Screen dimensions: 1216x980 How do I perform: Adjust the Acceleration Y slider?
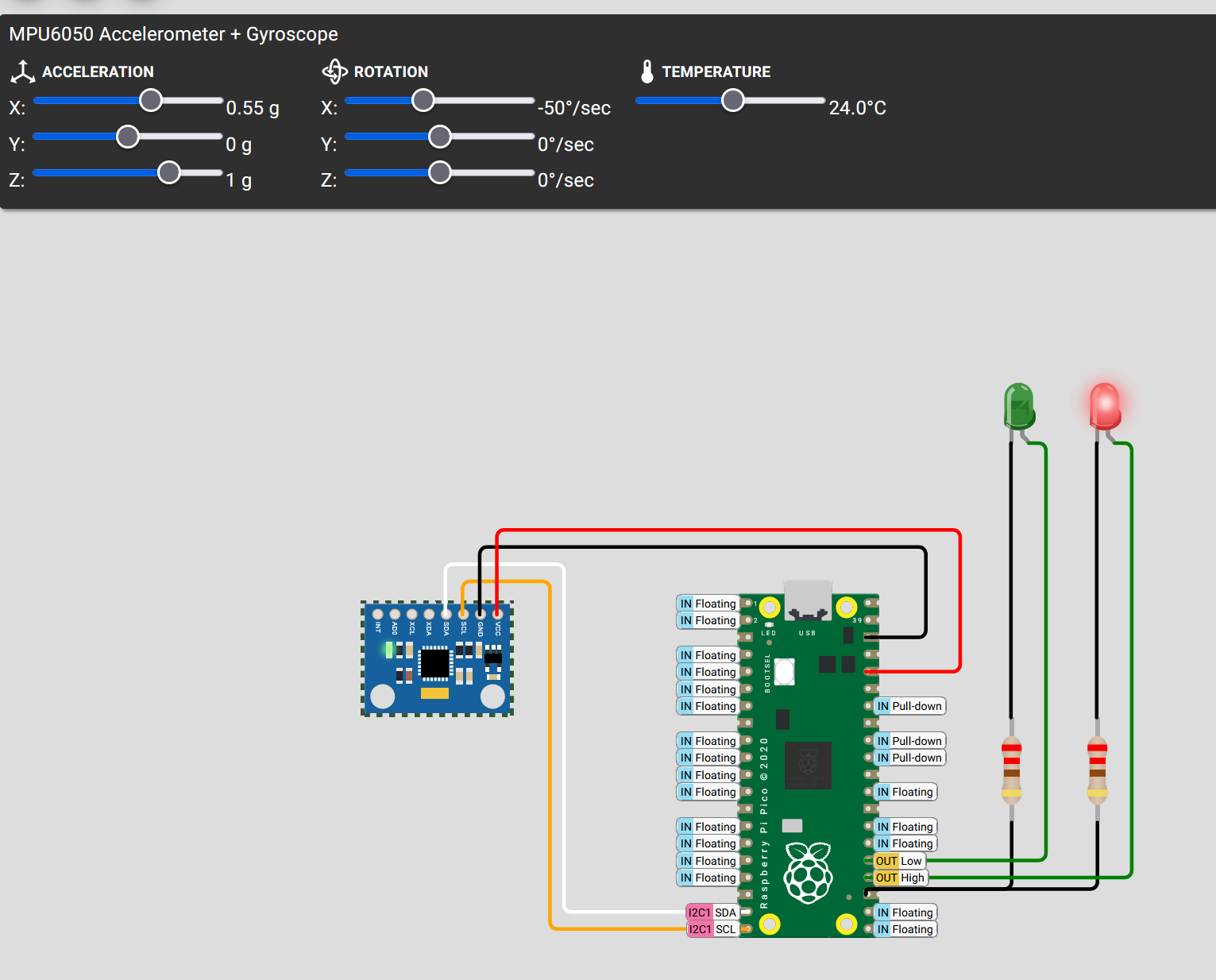[x=128, y=137]
